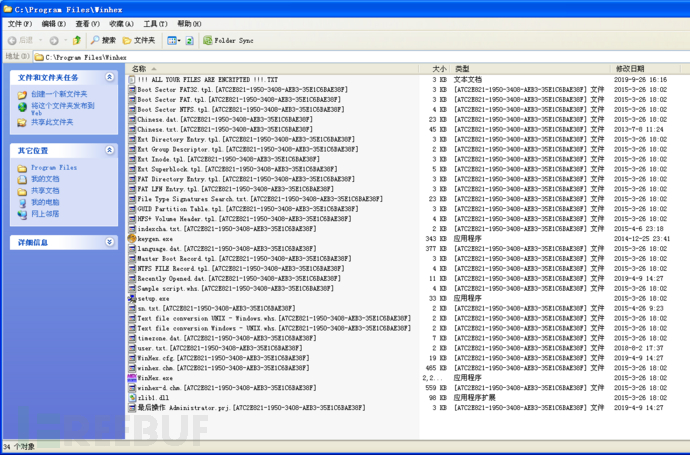
Task: Select file name Boot Sector NTFS.tpl
Action: coord(241,110)
